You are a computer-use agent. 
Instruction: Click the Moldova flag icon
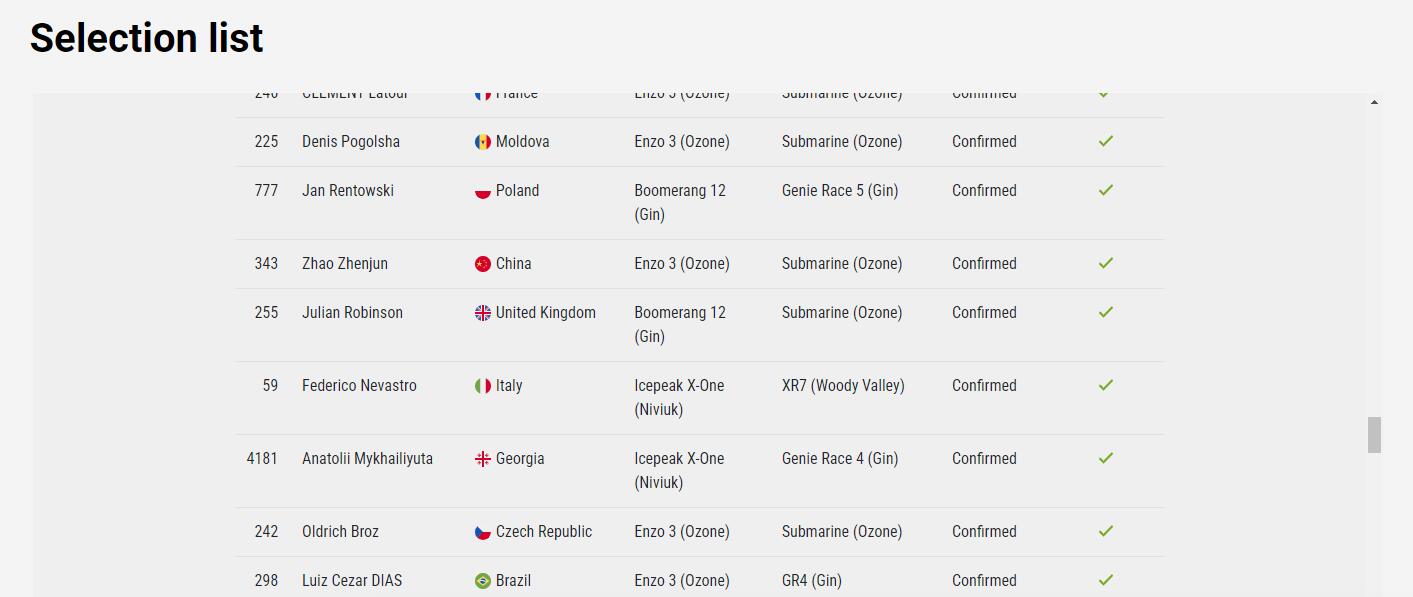coord(483,142)
